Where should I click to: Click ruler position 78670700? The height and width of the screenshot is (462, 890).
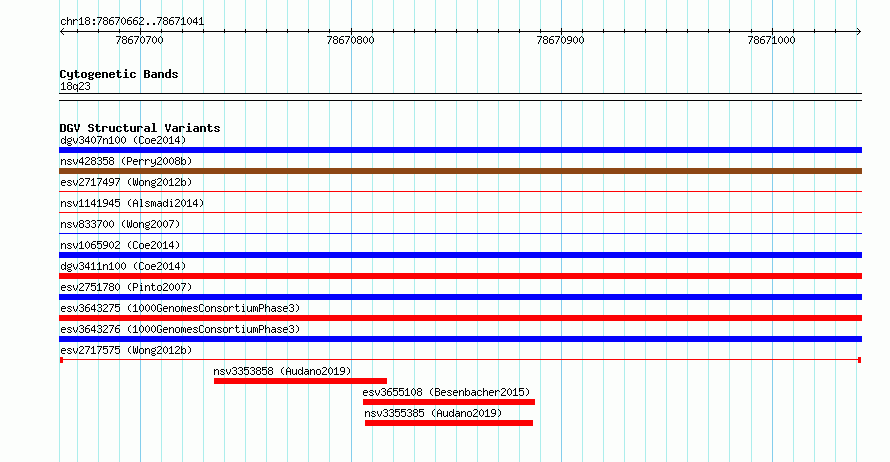click(x=139, y=40)
